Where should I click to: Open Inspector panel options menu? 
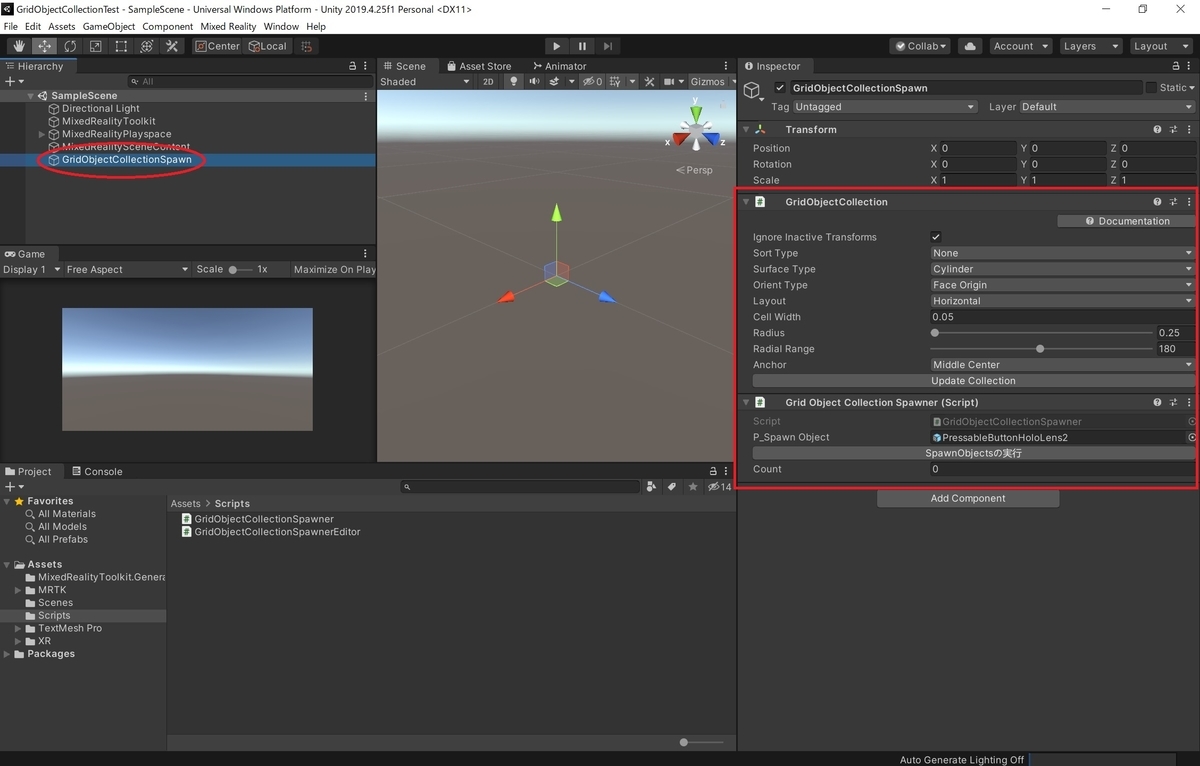click(x=1189, y=66)
